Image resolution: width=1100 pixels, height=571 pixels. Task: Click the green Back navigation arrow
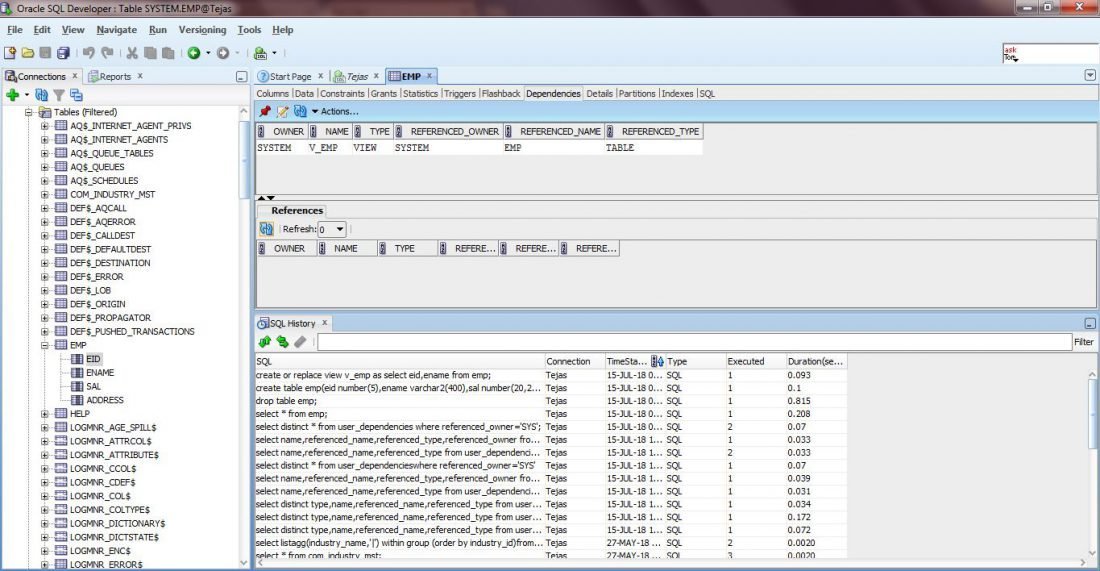(x=194, y=53)
